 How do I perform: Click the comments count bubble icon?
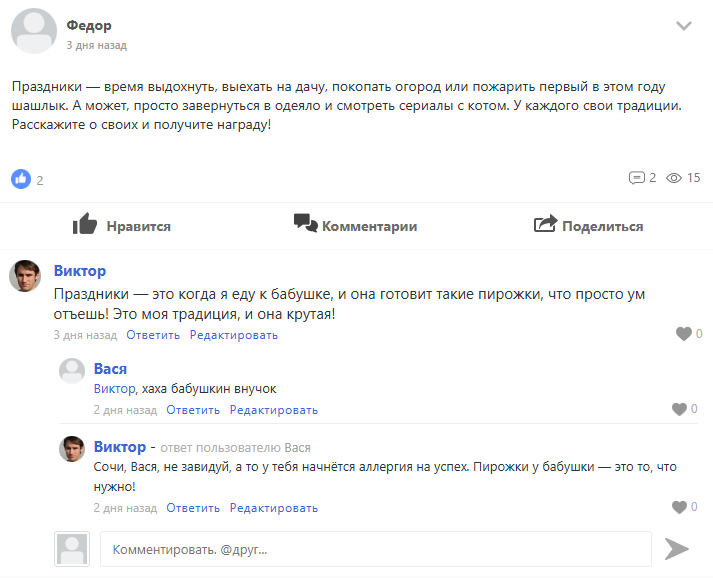click(637, 178)
